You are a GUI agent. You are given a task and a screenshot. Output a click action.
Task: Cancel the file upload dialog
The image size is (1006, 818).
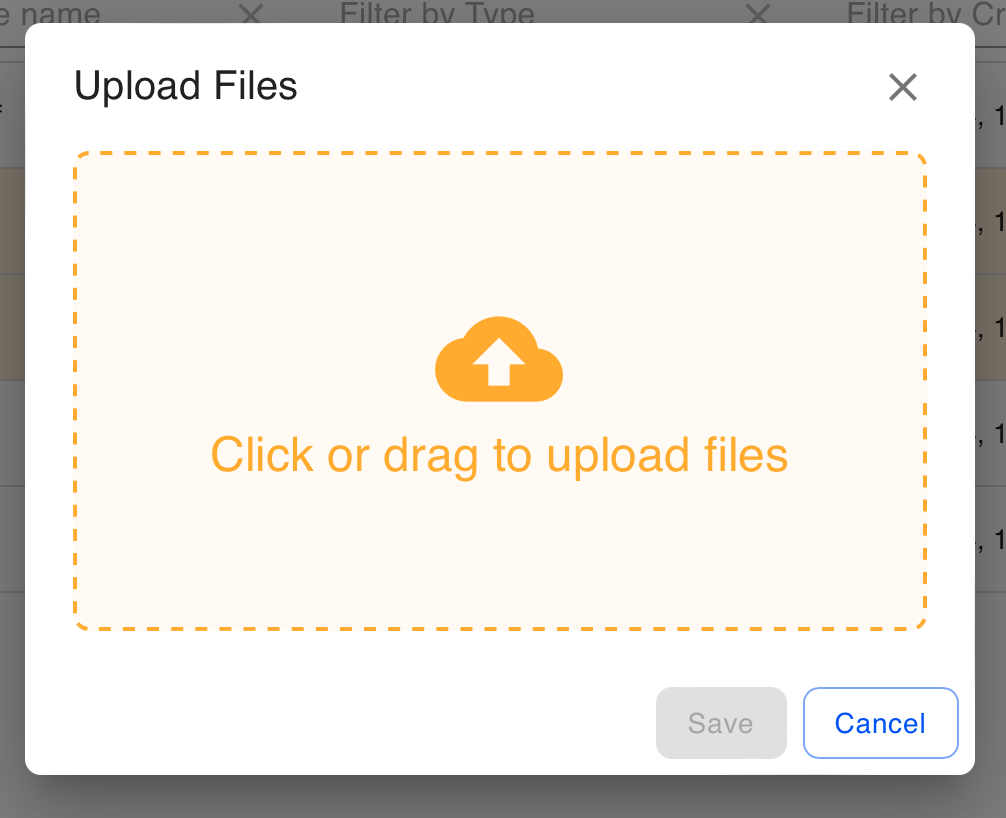coord(880,723)
